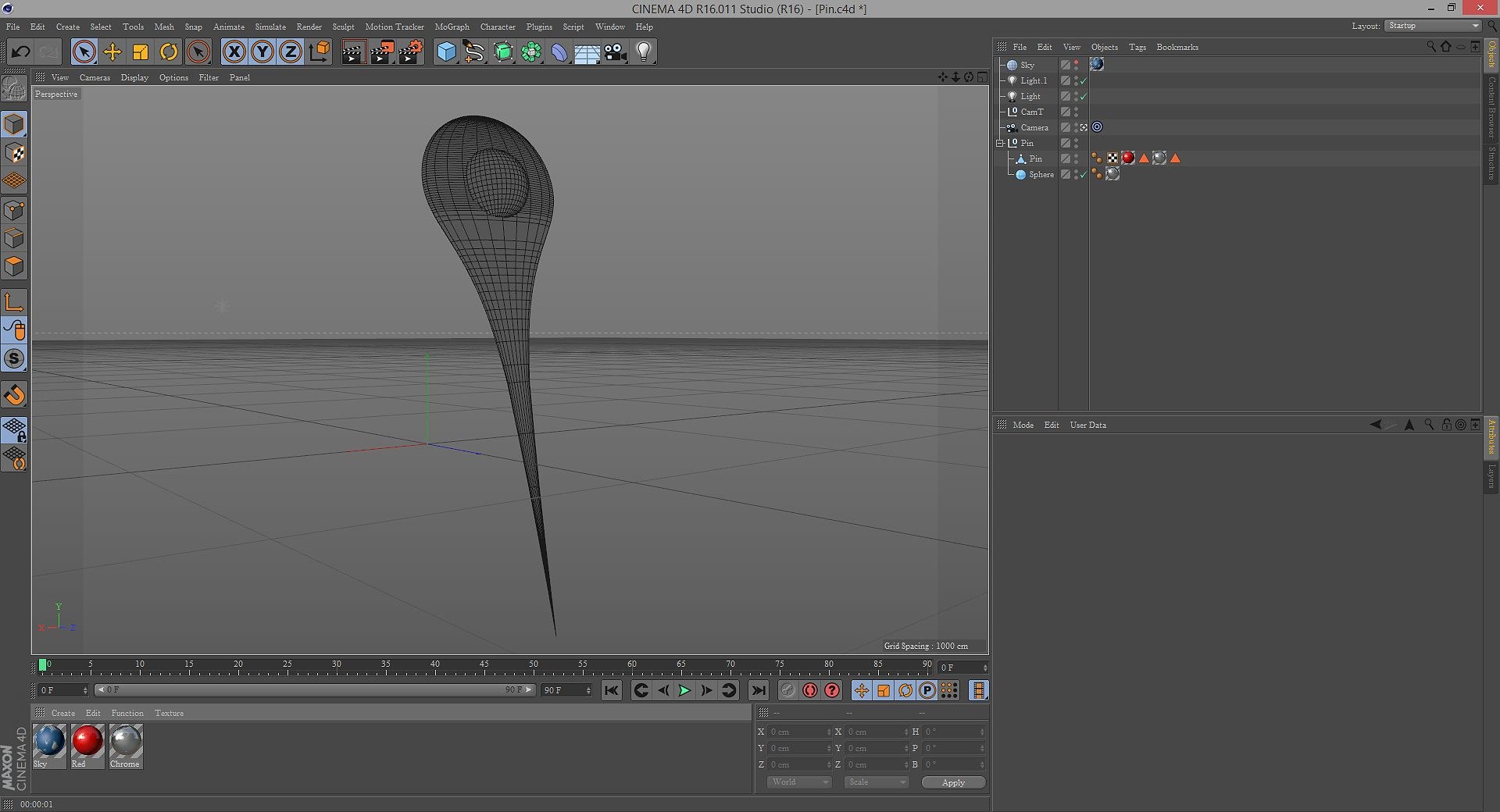This screenshot has height=812, width=1500.
Task: Open the Layout Startup dropdown
Action: [x=1433, y=26]
